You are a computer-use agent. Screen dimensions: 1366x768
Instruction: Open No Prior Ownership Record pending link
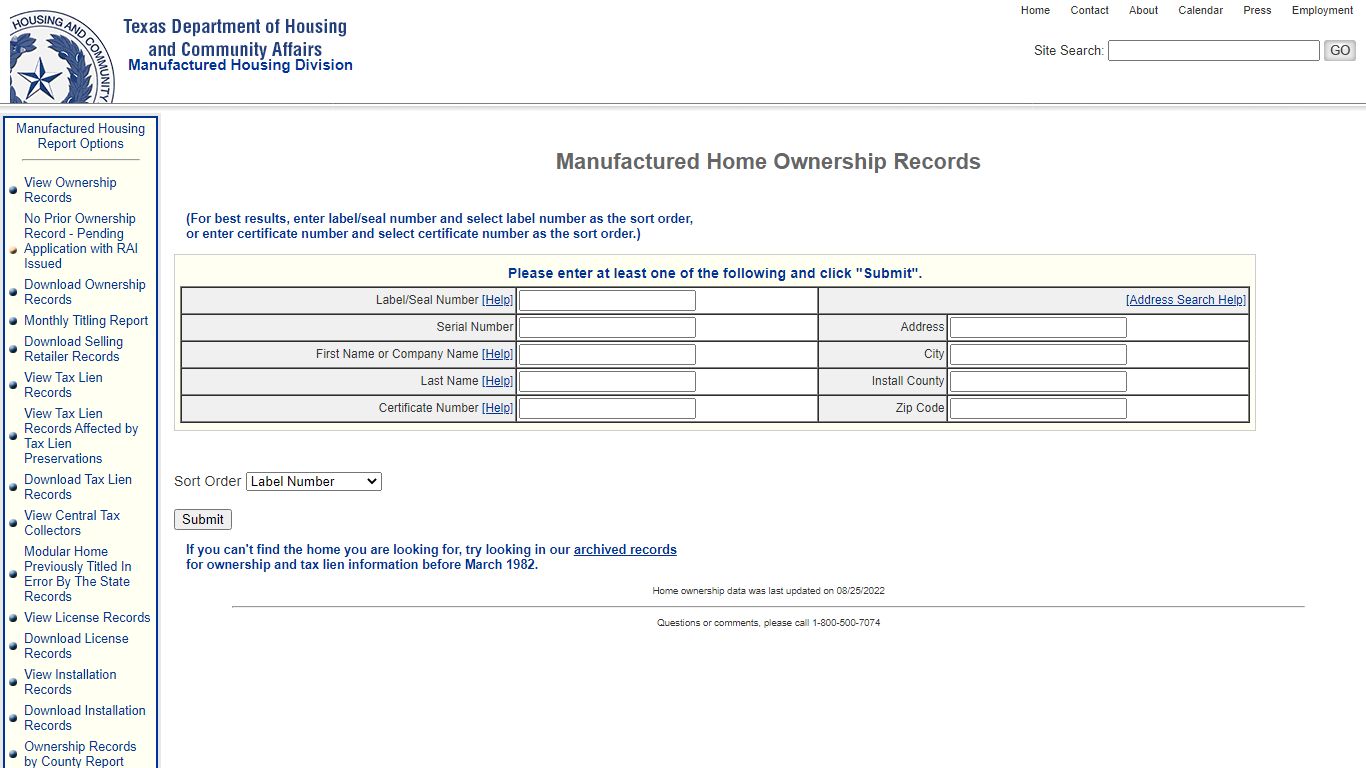(x=81, y=241)
